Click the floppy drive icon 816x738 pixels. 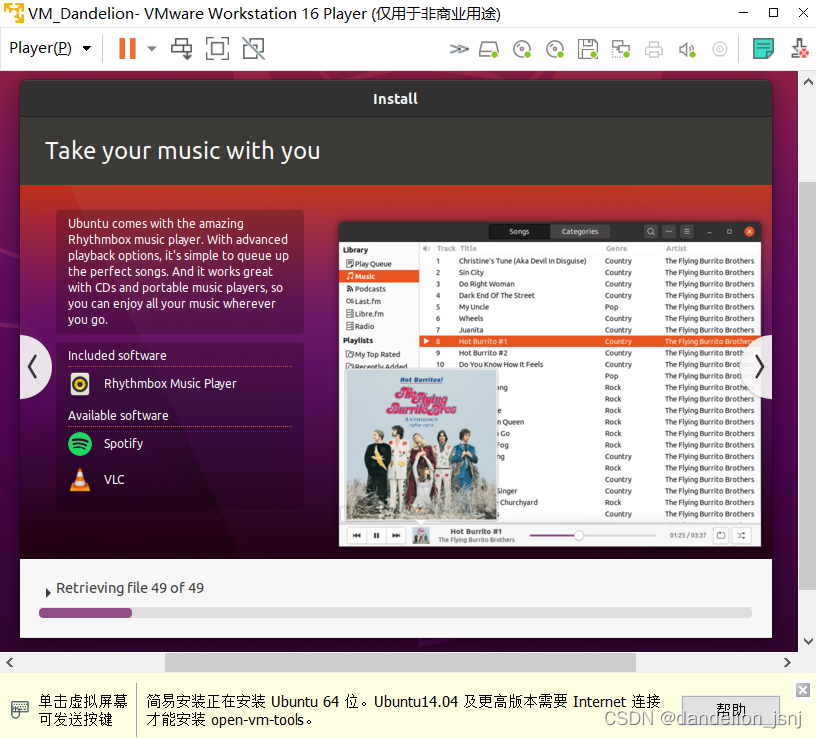pyautogui.click(x=588, y=49)
